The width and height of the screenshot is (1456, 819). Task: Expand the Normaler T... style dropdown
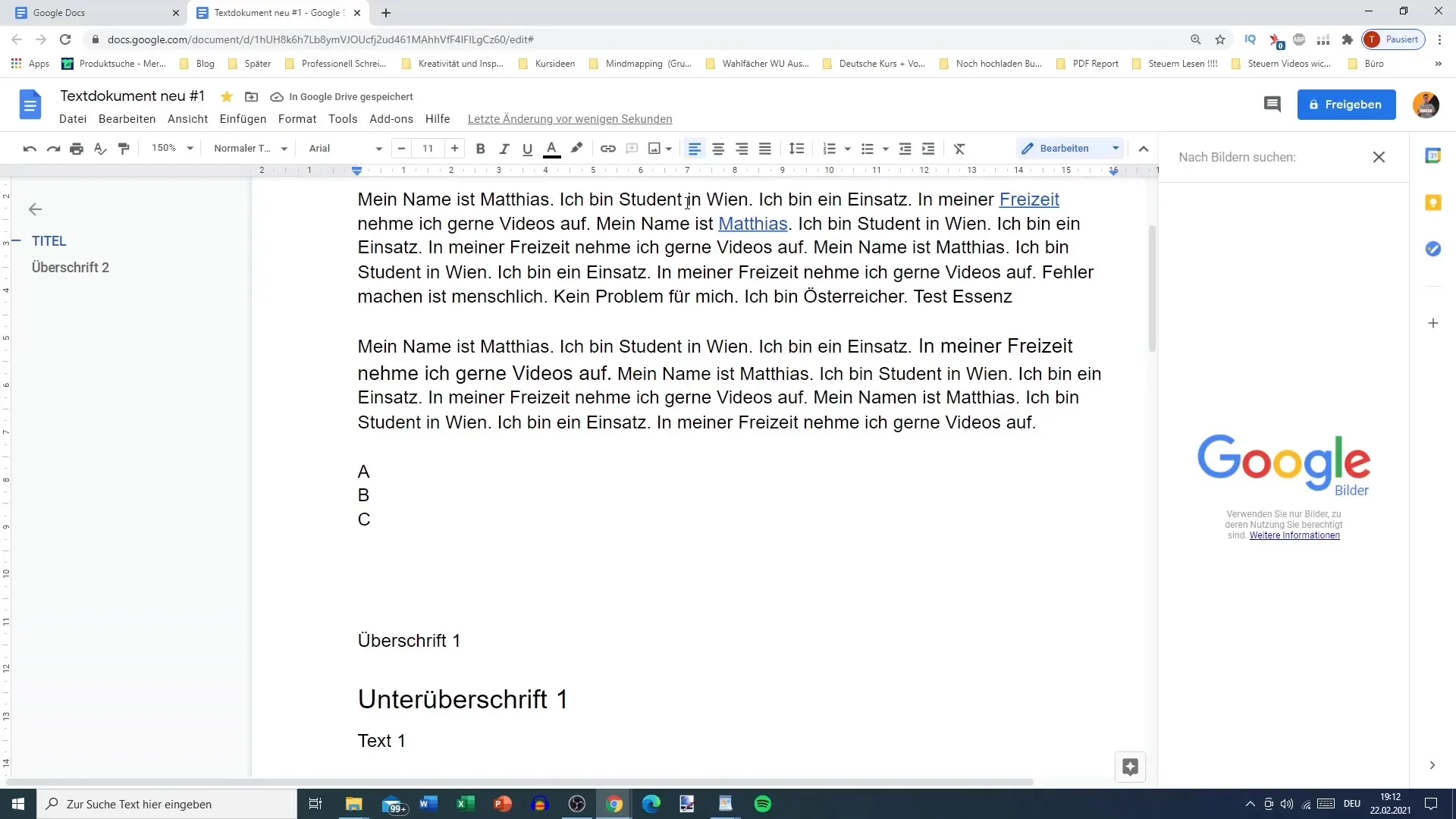(x=286, y=148)
